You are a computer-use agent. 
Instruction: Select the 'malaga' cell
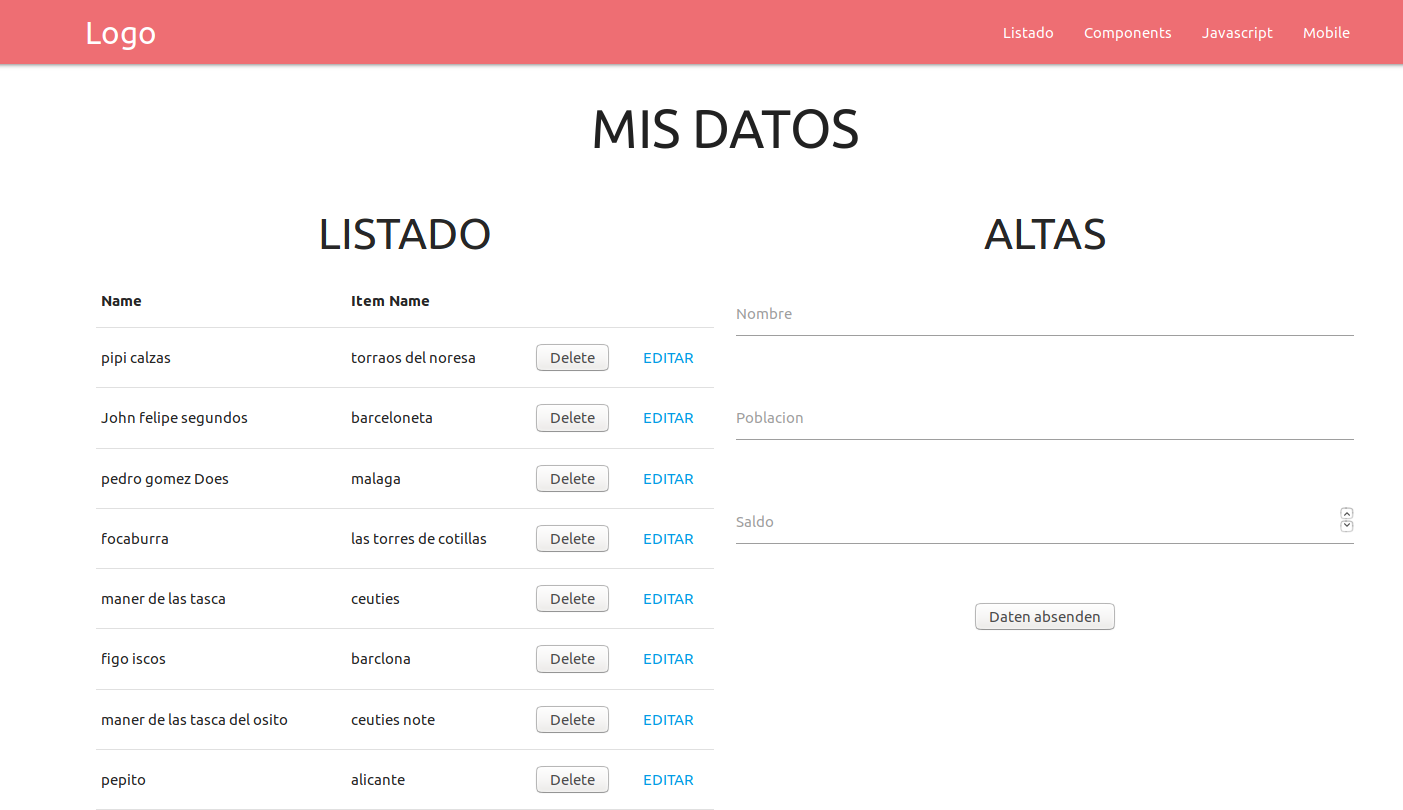(x=376, y=479)
